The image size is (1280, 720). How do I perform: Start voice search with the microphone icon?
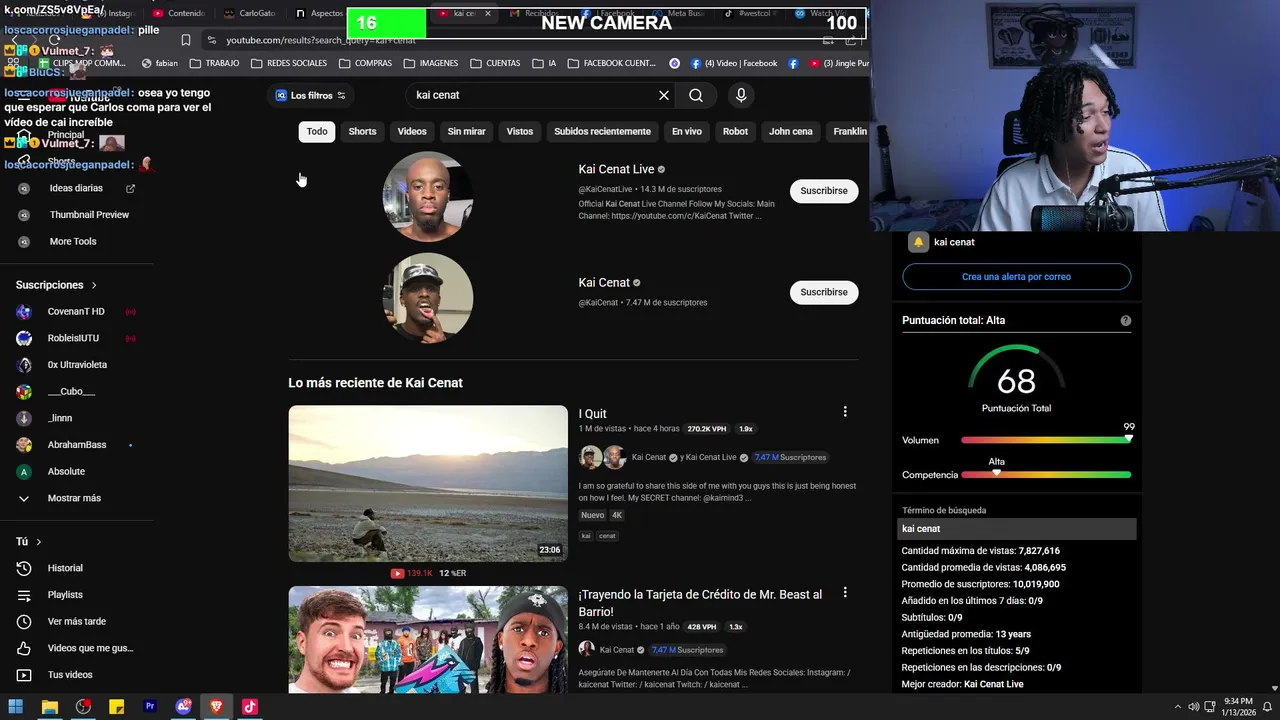point(741,95)
